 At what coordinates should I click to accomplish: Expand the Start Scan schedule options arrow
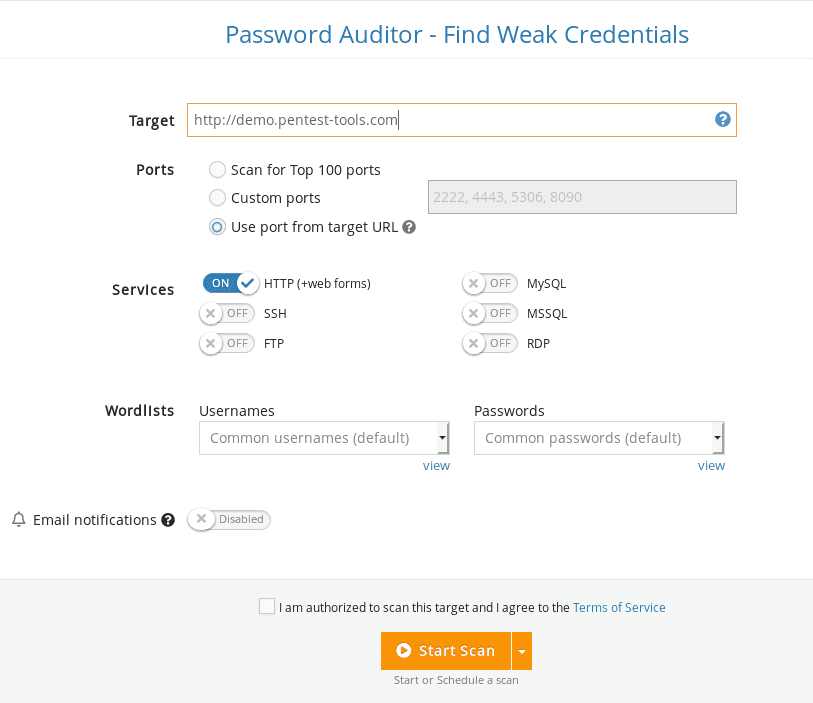click(522, 650)
